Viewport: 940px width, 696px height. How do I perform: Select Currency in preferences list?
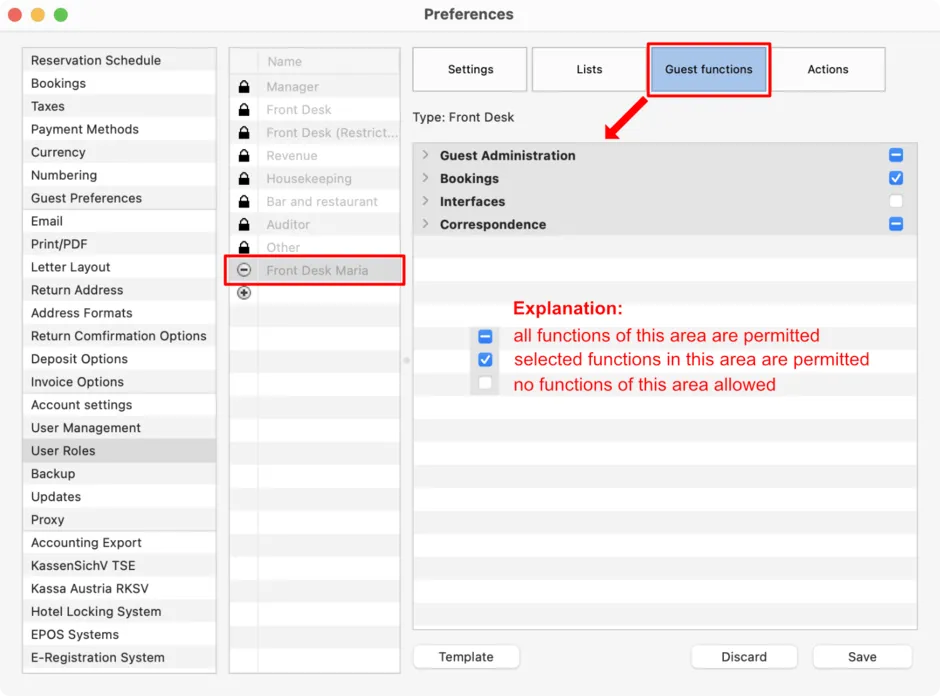tap(119, 152)
